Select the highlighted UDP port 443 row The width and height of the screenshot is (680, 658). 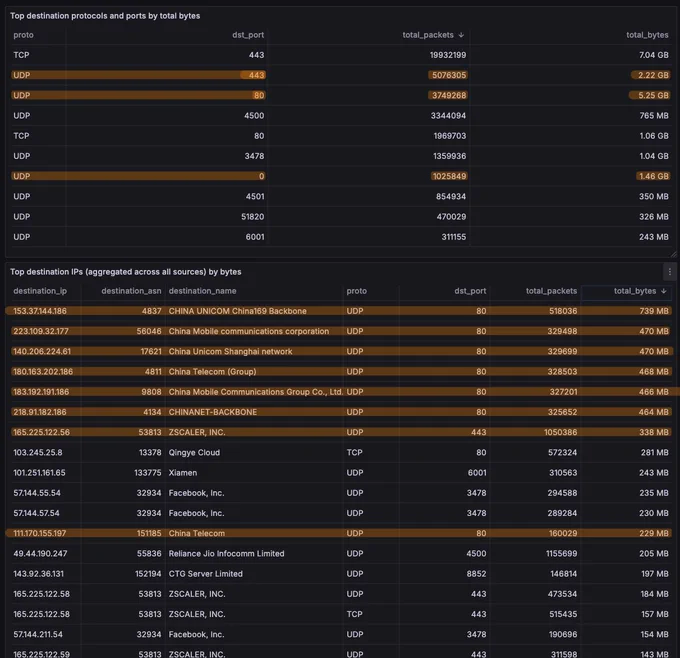pyautogui.click(x=341, y=75)
